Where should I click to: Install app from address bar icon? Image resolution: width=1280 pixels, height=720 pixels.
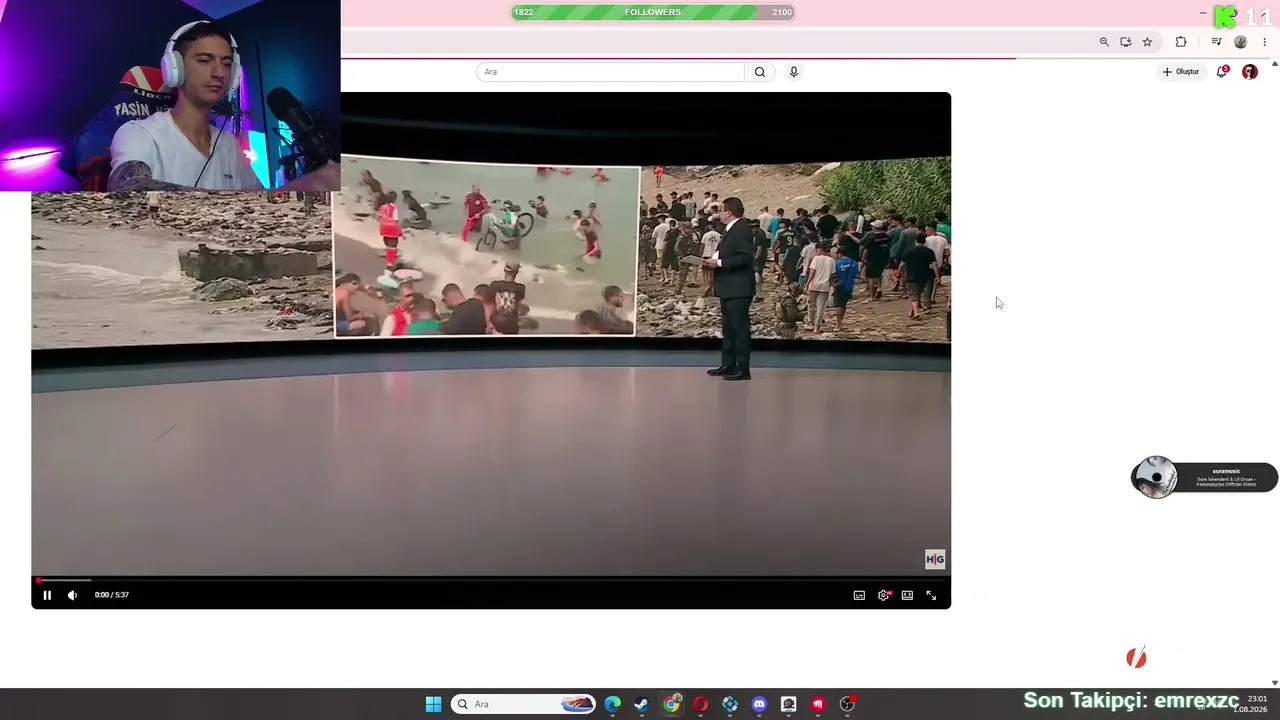(1126, 42)
